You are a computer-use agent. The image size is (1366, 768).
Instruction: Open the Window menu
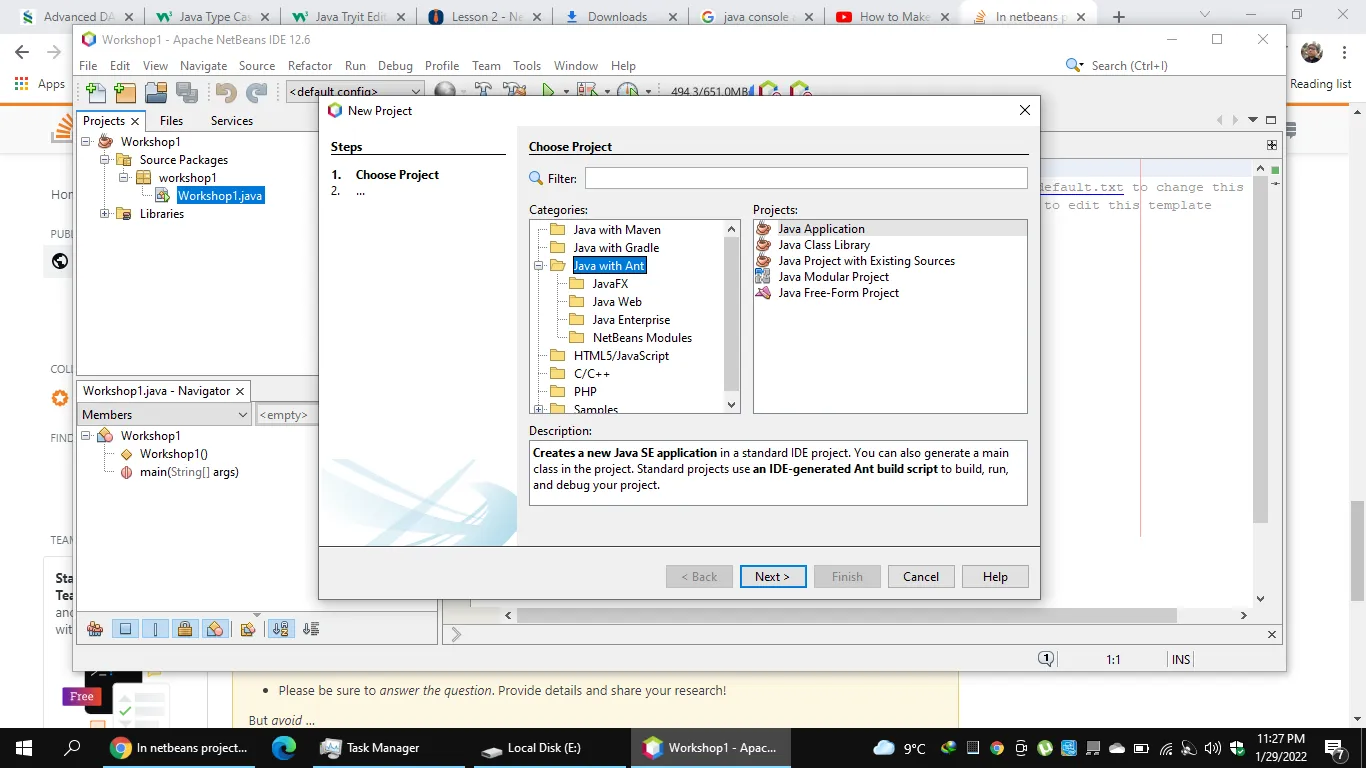tap(576, 66)
